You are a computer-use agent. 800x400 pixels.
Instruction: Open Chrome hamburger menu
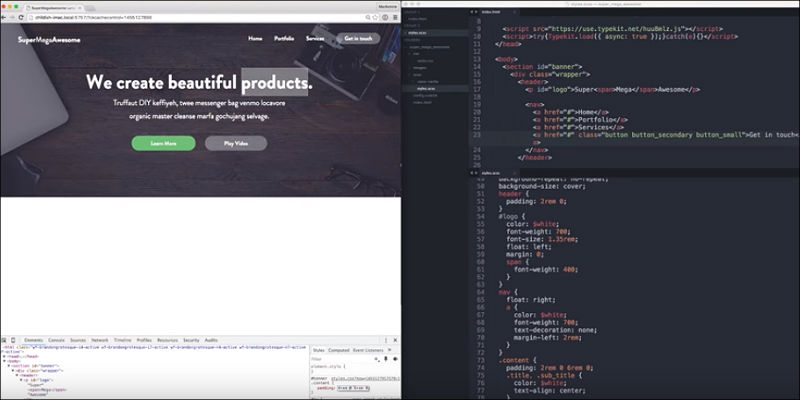[x=395, y=17]
